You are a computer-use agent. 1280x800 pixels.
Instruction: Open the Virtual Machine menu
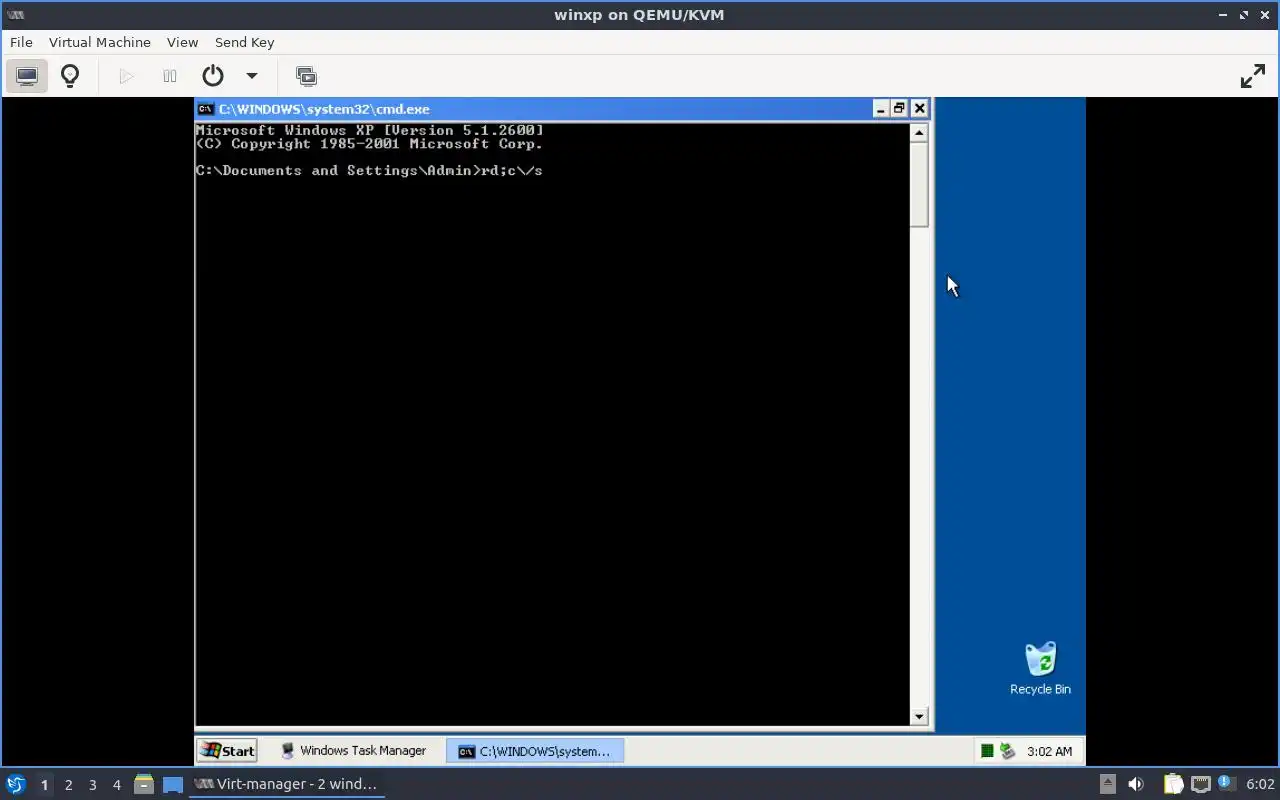point(100,42)
